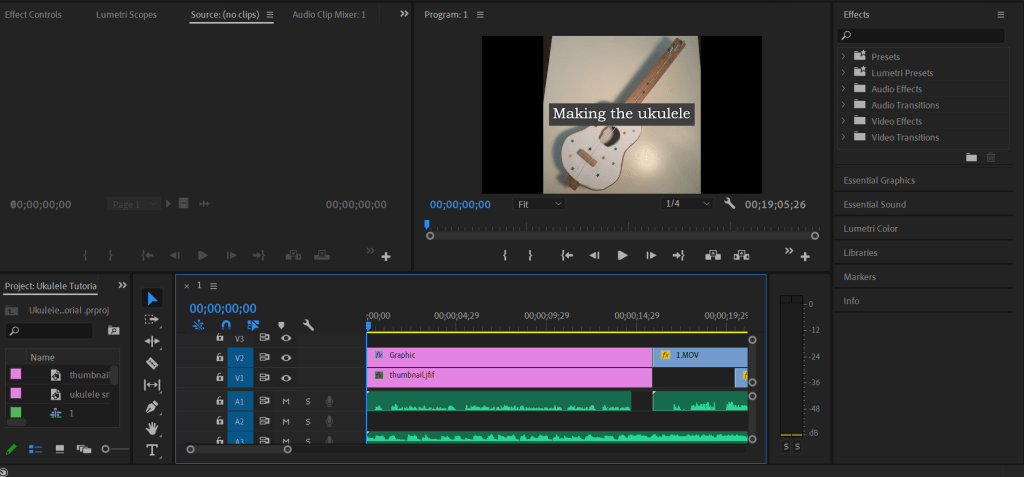Open the Fit zoom level dropdown

coord(539,204)
